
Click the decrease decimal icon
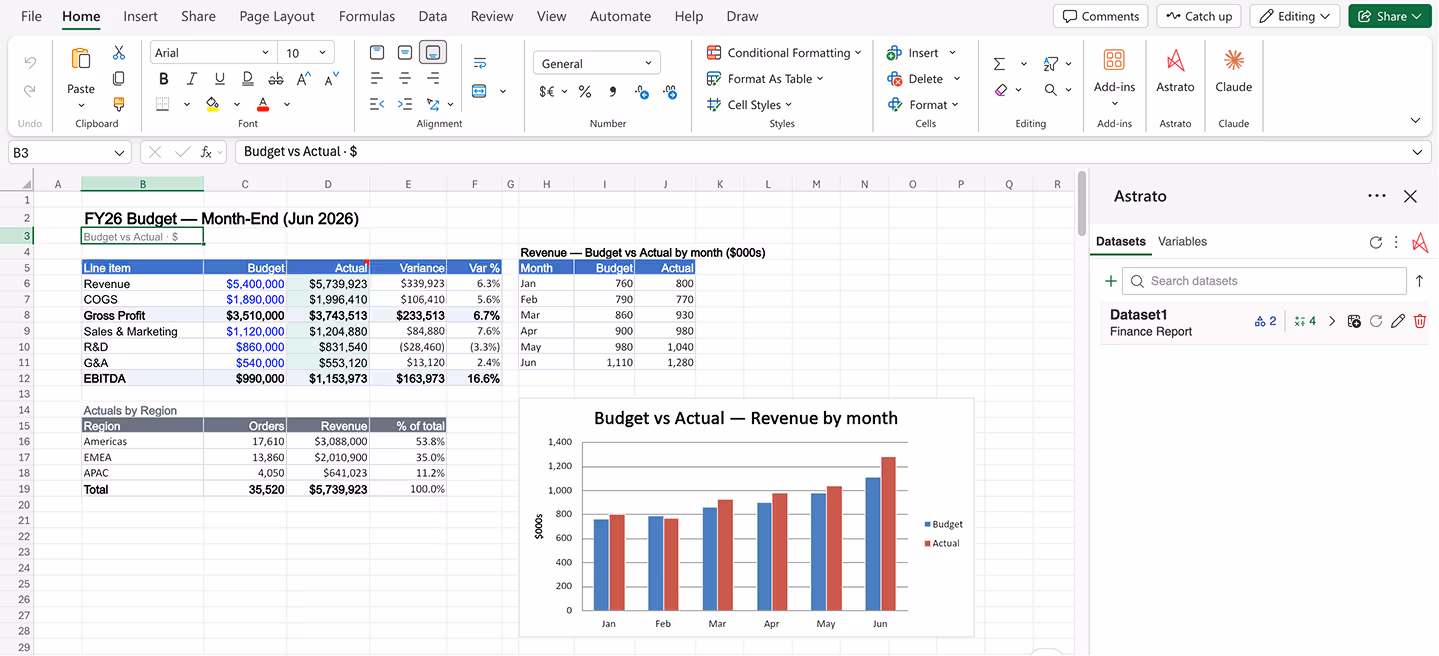point(670,92)
